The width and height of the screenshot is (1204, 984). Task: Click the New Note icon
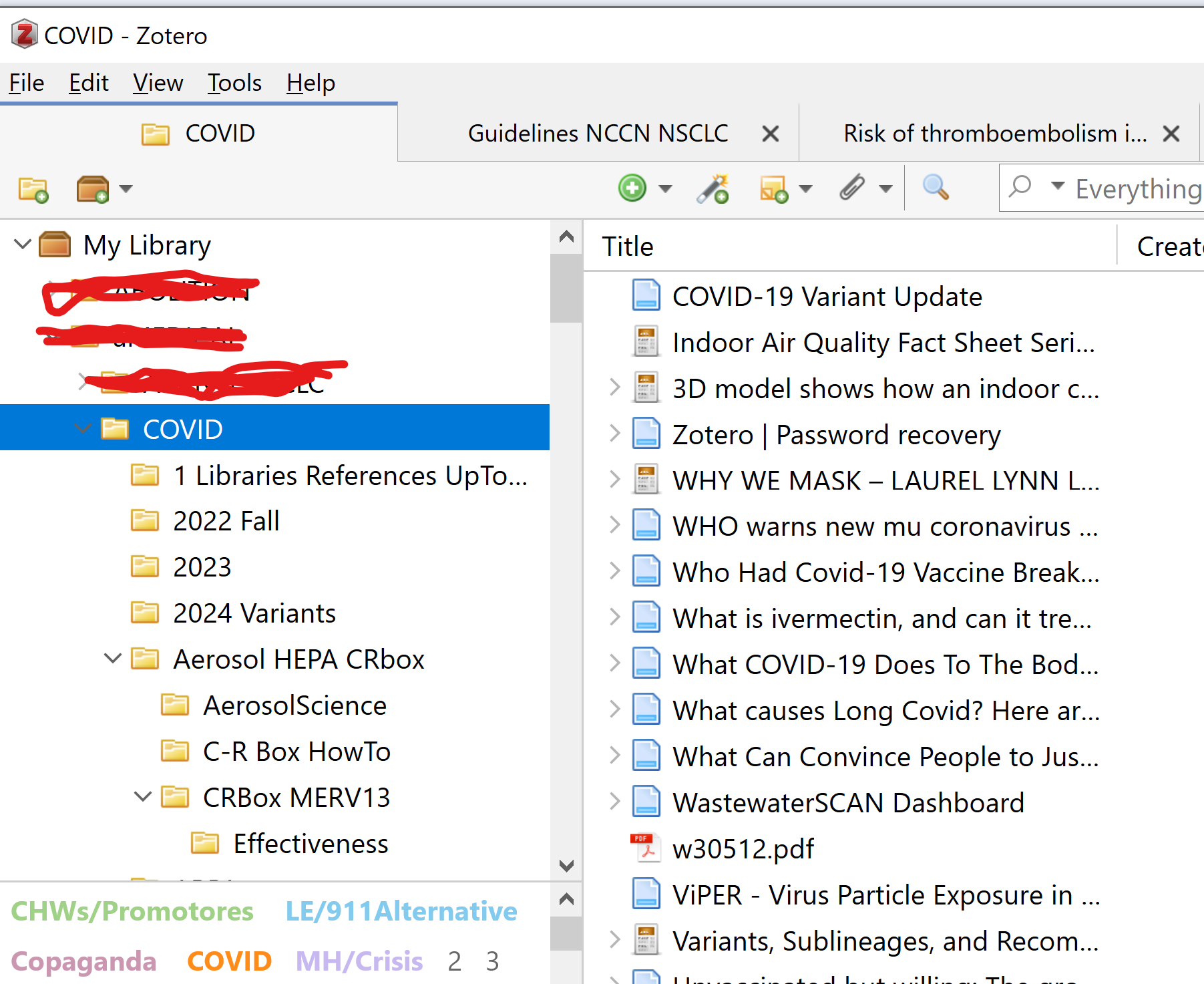(773, 189)
